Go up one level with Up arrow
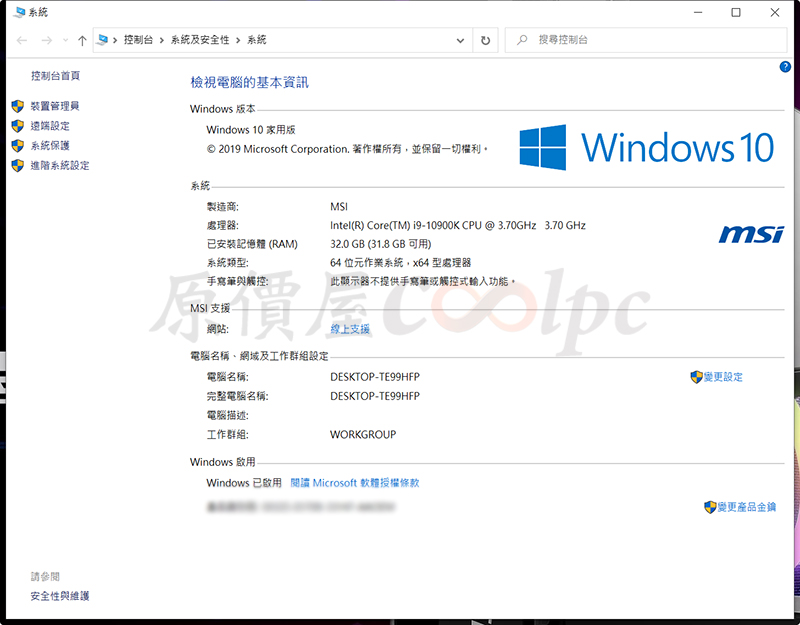The width and height of the screenshot is (800, 625). pos(82,40)
